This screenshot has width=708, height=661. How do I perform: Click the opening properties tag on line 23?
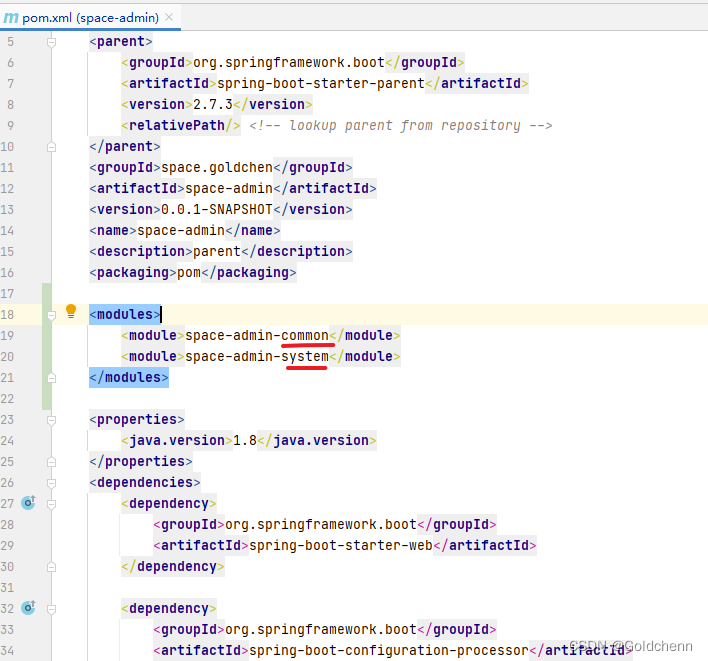pos(137,419)
